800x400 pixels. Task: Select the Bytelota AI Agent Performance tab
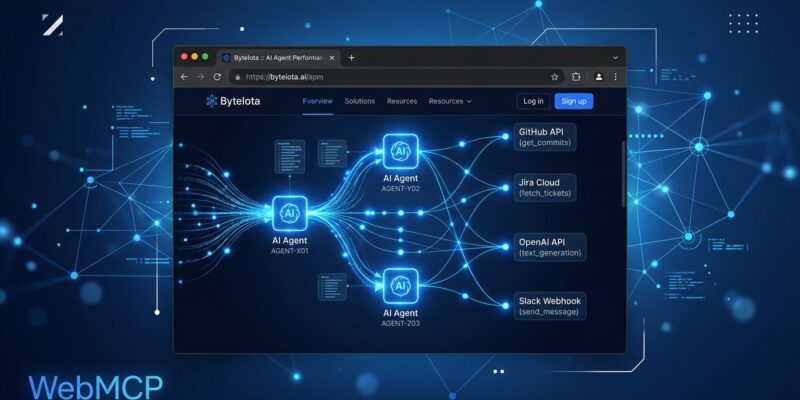click(279, 58)
